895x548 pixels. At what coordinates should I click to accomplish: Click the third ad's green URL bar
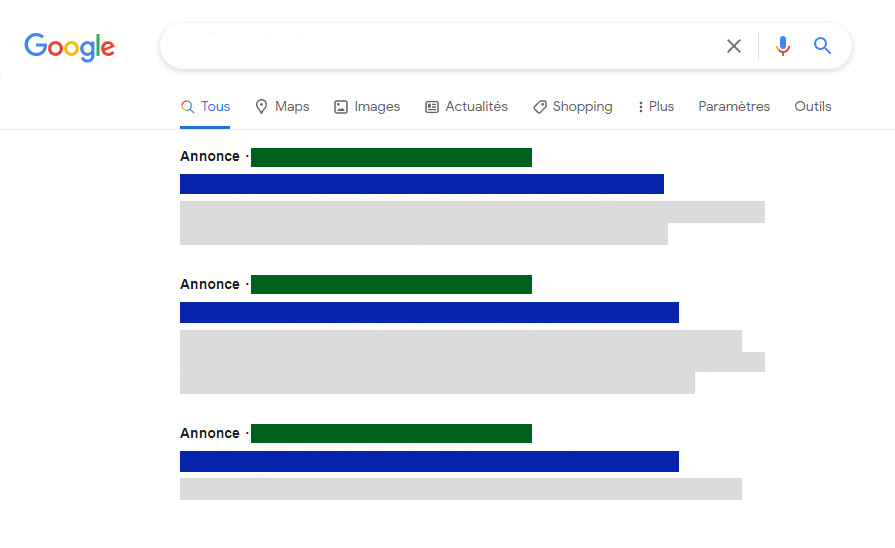pyautogui.click(x=391, y=433)
